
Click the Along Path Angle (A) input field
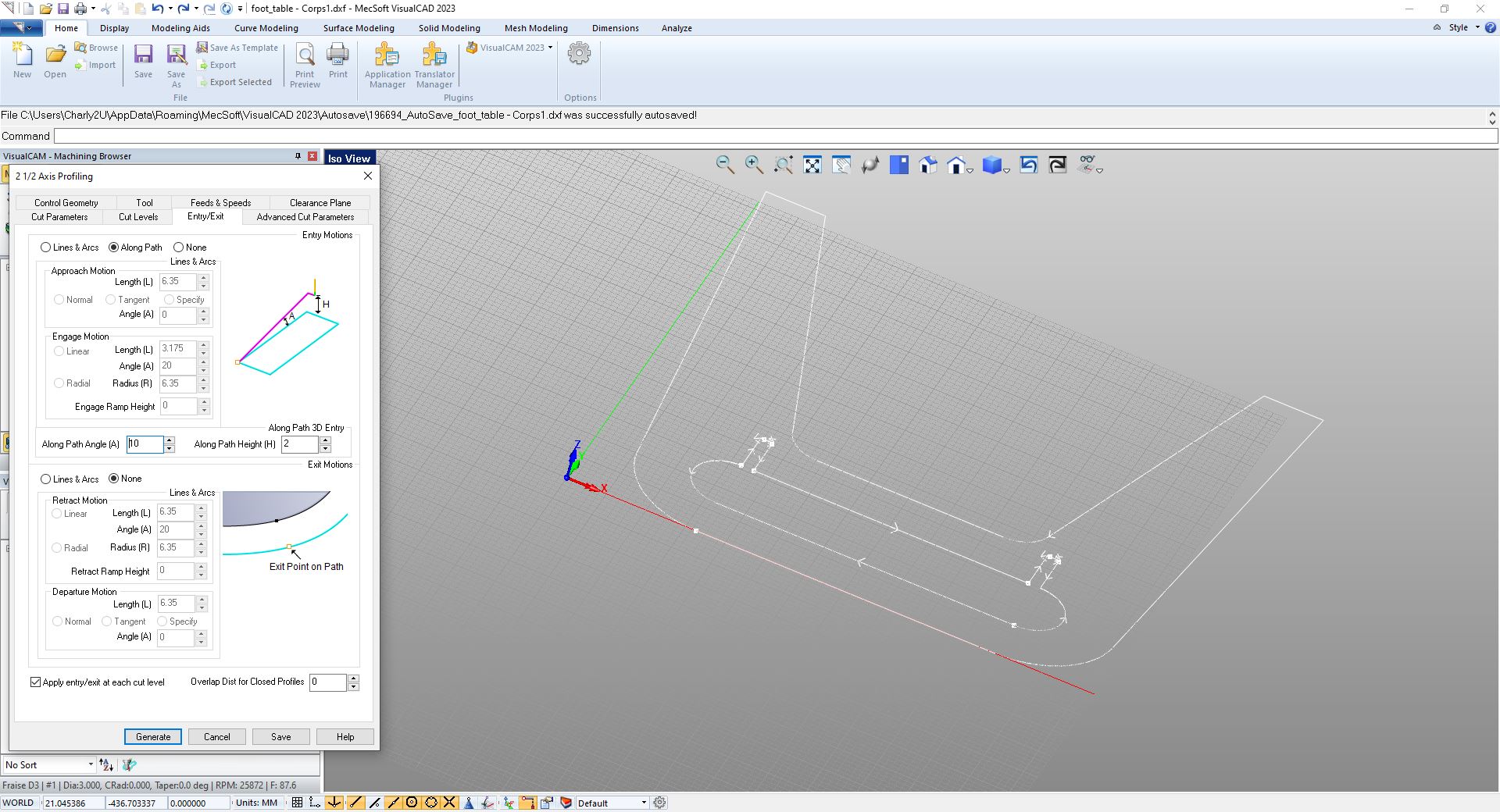[x=145, y=444]
